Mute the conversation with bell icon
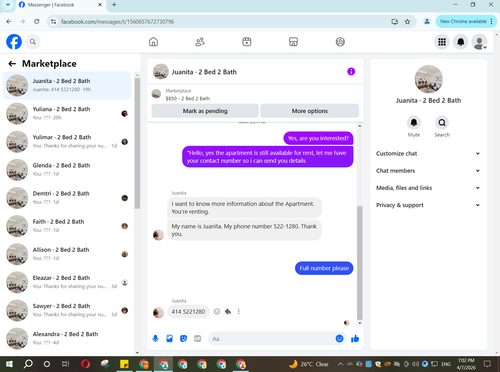 click(414, 123)
